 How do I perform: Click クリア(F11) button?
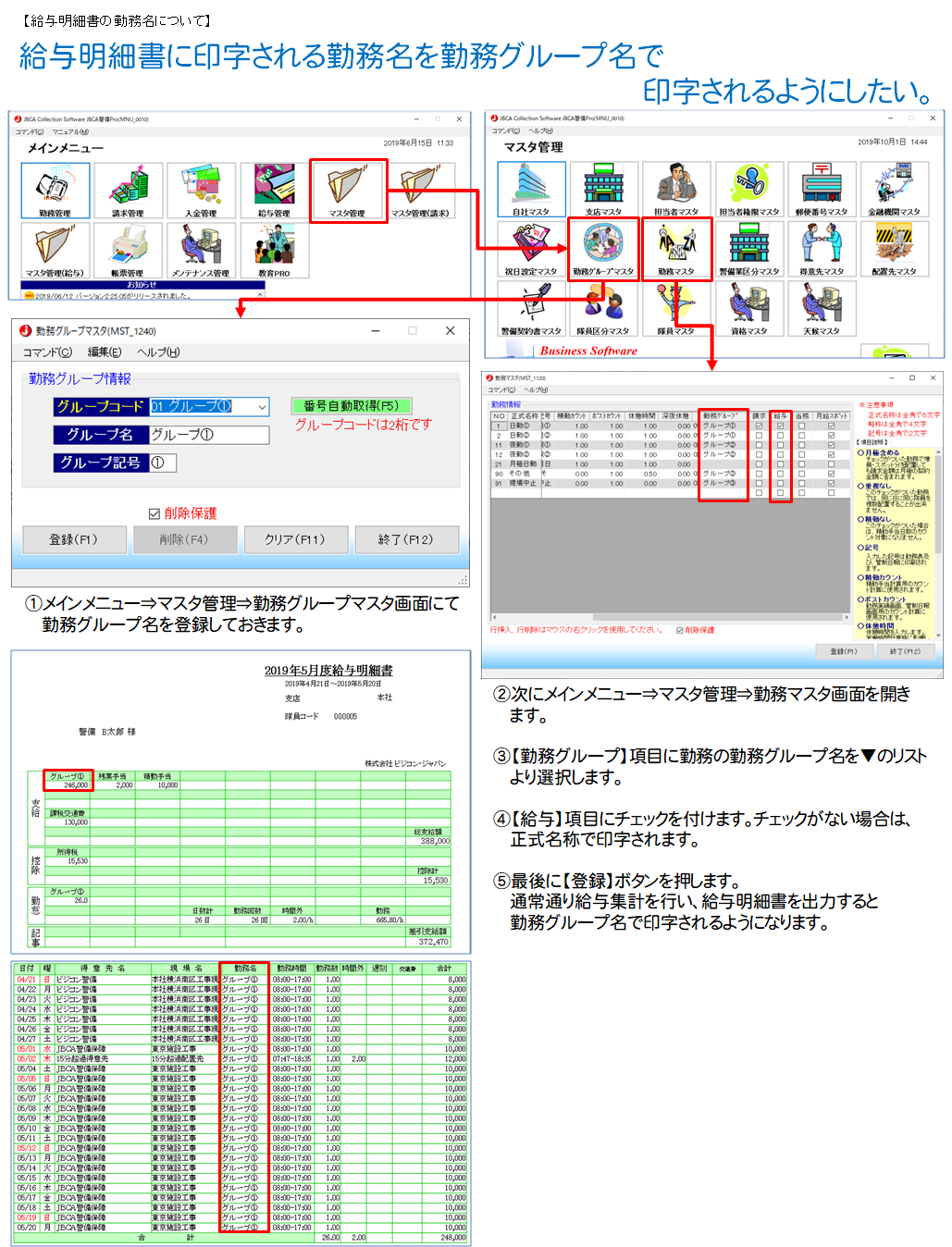coord(296,539)
